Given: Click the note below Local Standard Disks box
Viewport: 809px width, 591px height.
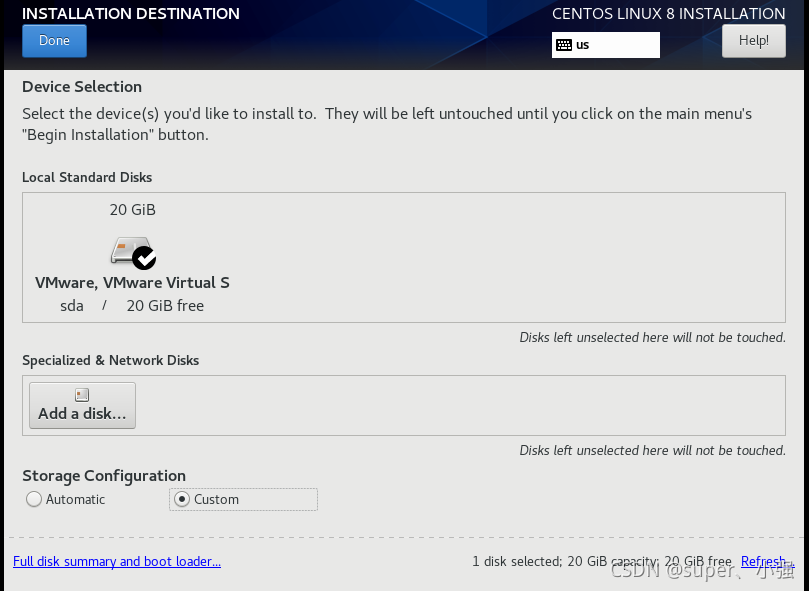Looking at the screenshot, I should [x=652, y=338].
